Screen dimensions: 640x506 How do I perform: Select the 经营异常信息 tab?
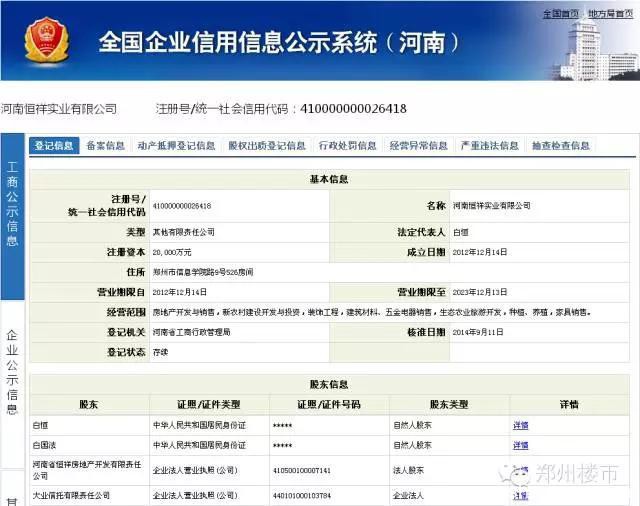point(418,146)
